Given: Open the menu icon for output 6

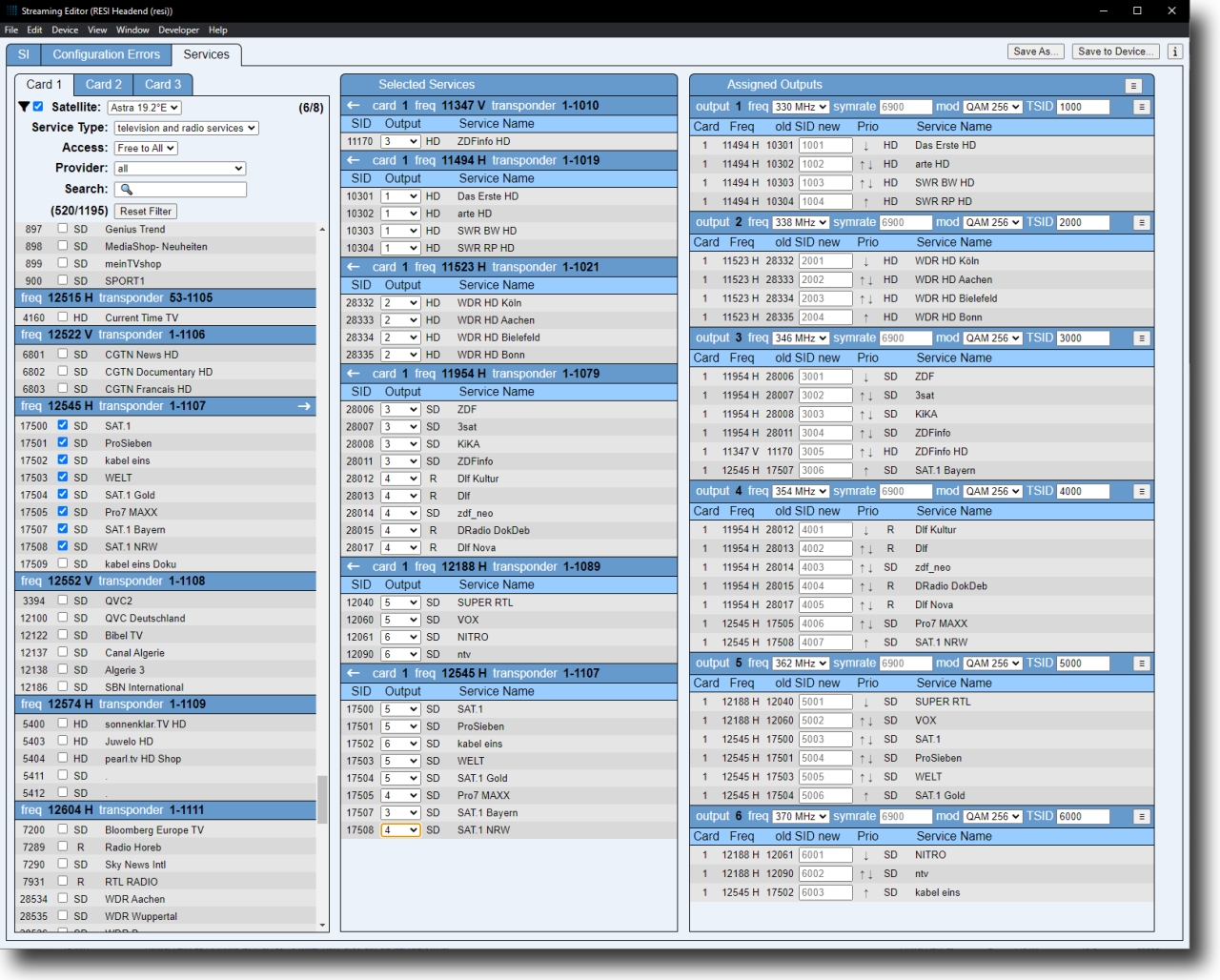Looking at the screenshot, I should point(1141,817).
